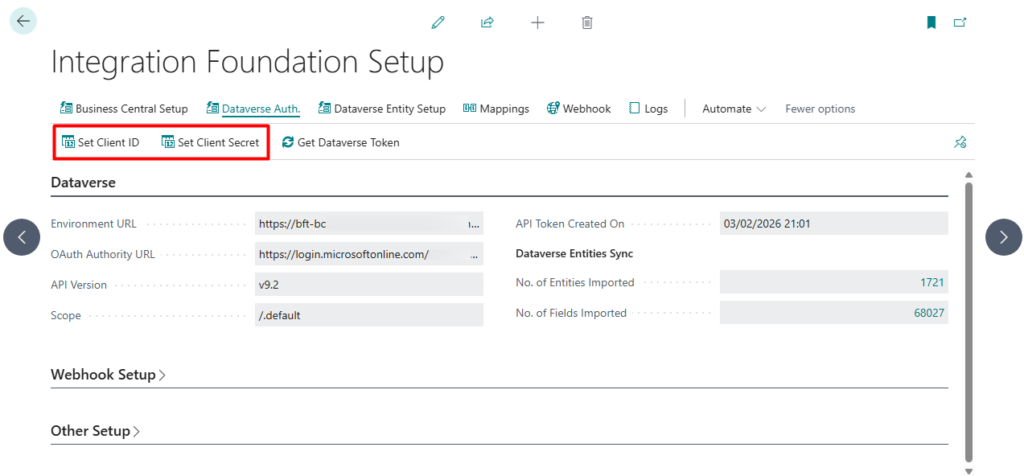Click the plus icon to create new
This screenshot has width=1024, height=476.
(x=537, y=22)
